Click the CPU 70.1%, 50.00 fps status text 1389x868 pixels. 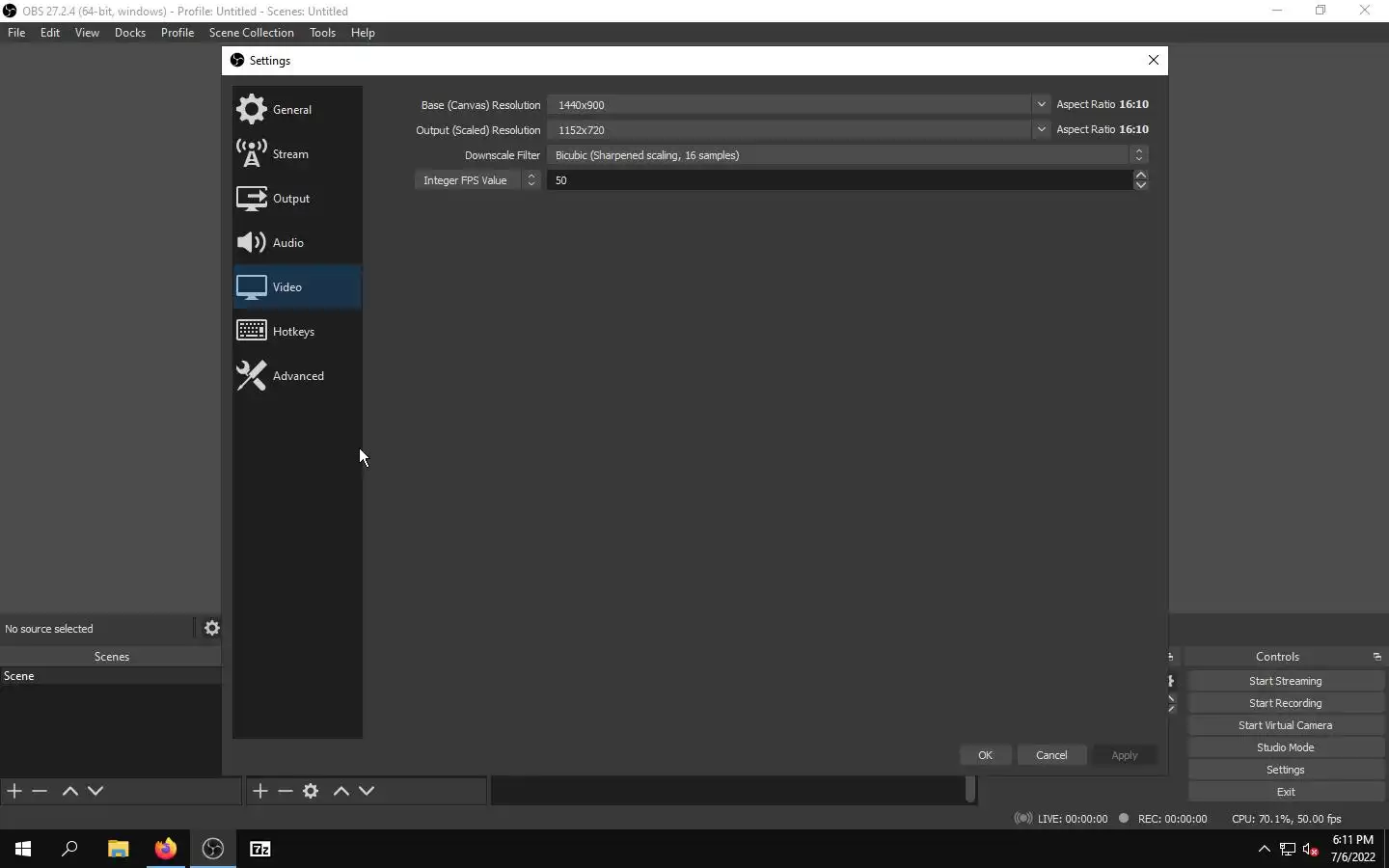click(x=1286, y=819)
